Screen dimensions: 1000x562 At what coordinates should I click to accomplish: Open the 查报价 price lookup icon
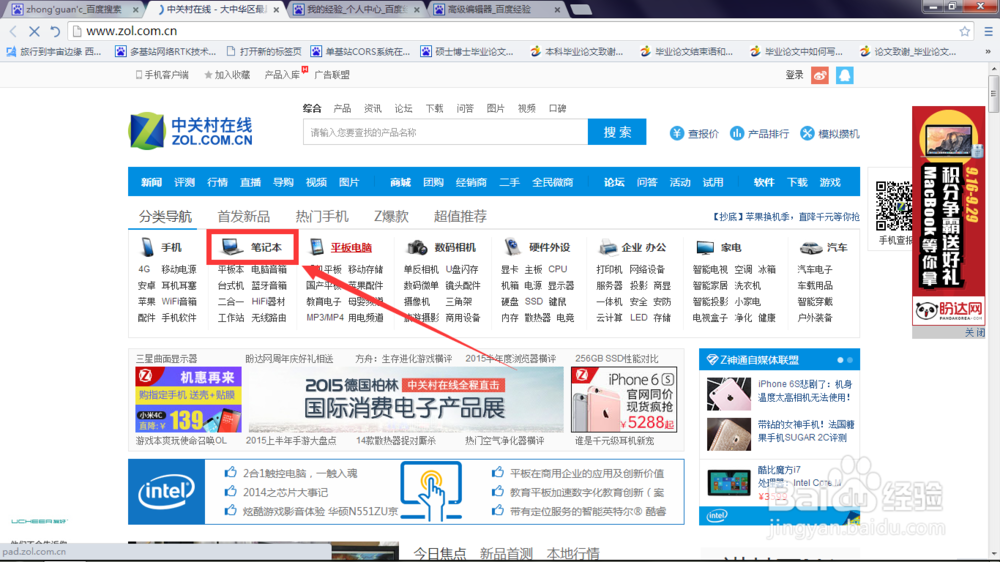click(677, 133)
